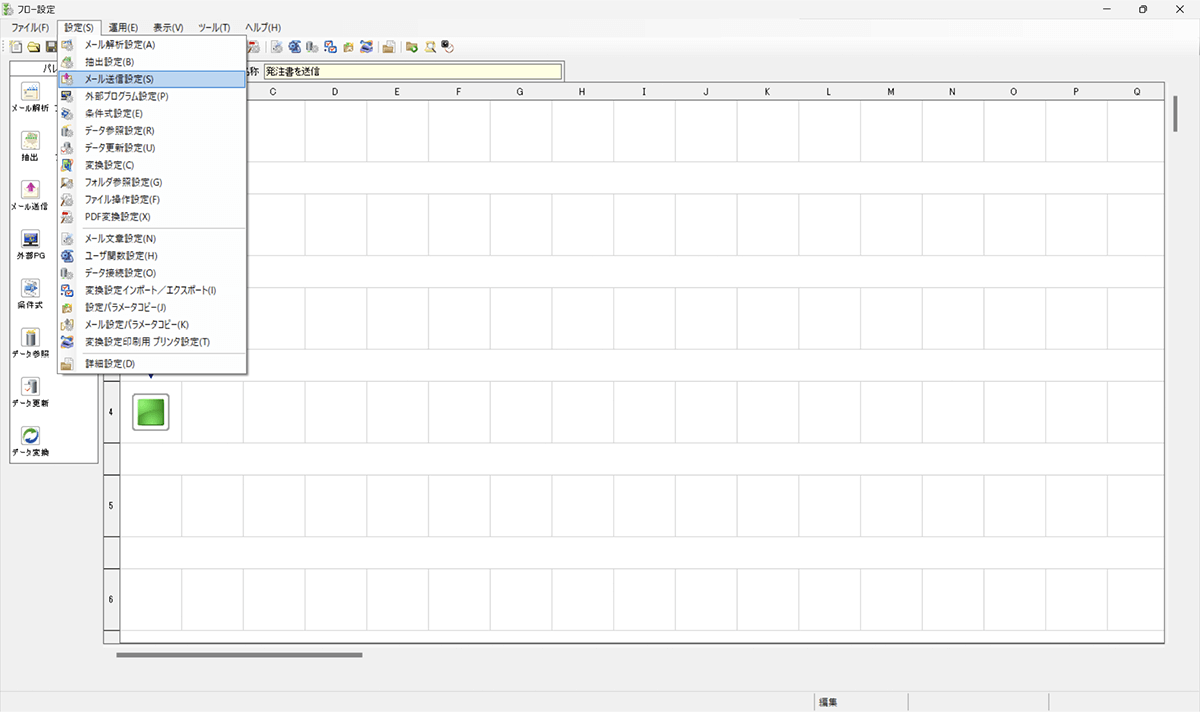This screenshot has width=1200, height=712.
Task: Click the last toolbar icon with clock
Action: (447, 46)
